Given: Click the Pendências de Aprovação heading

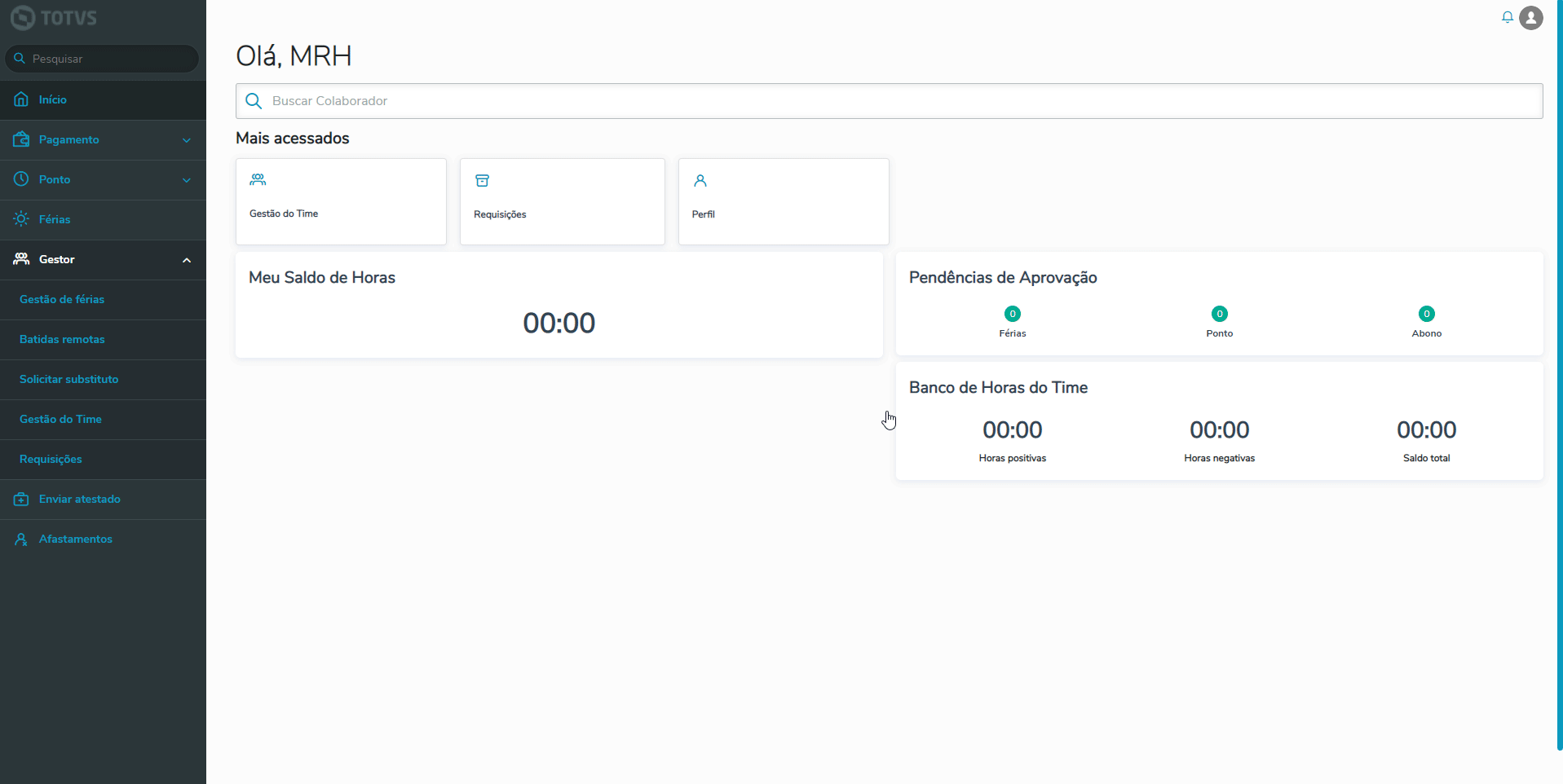Looking at the screenshot, I should (x=1003, y=277).
